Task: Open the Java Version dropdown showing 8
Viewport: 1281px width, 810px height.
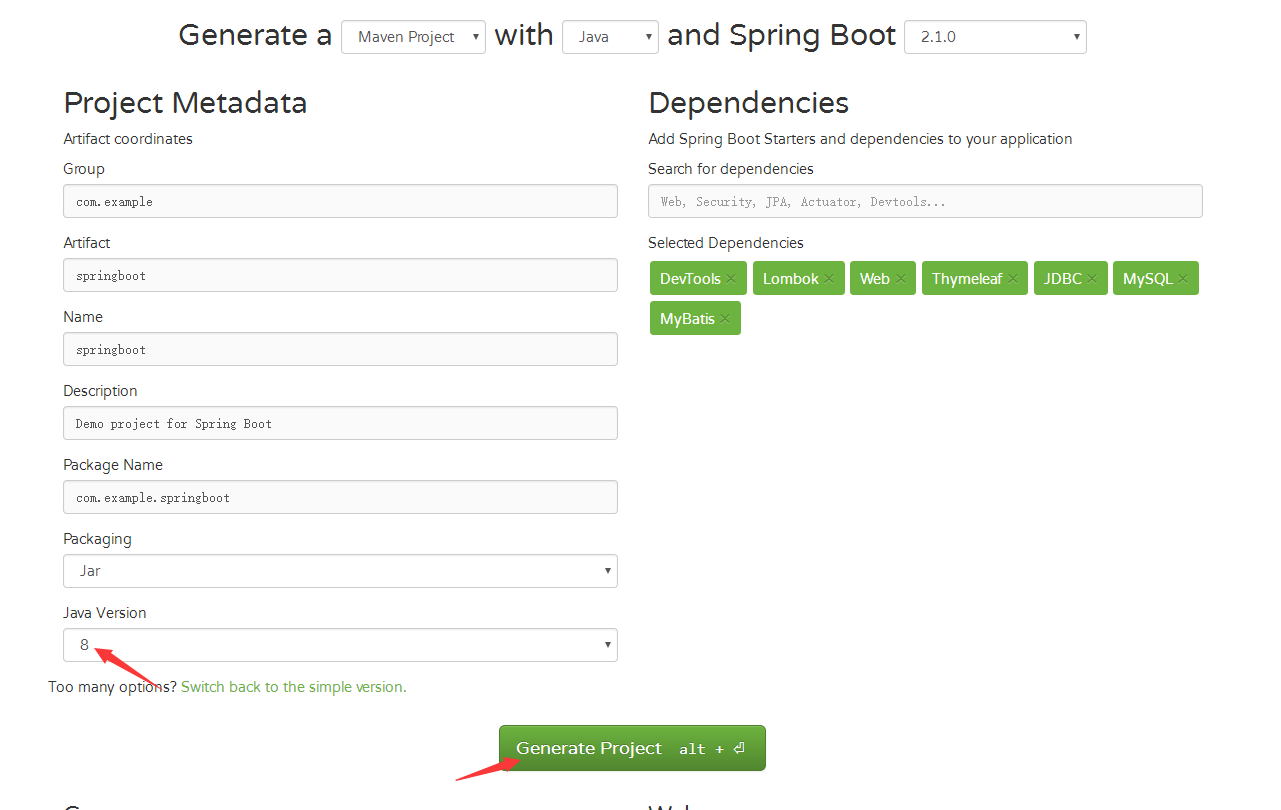Action: tap(340, 644)
